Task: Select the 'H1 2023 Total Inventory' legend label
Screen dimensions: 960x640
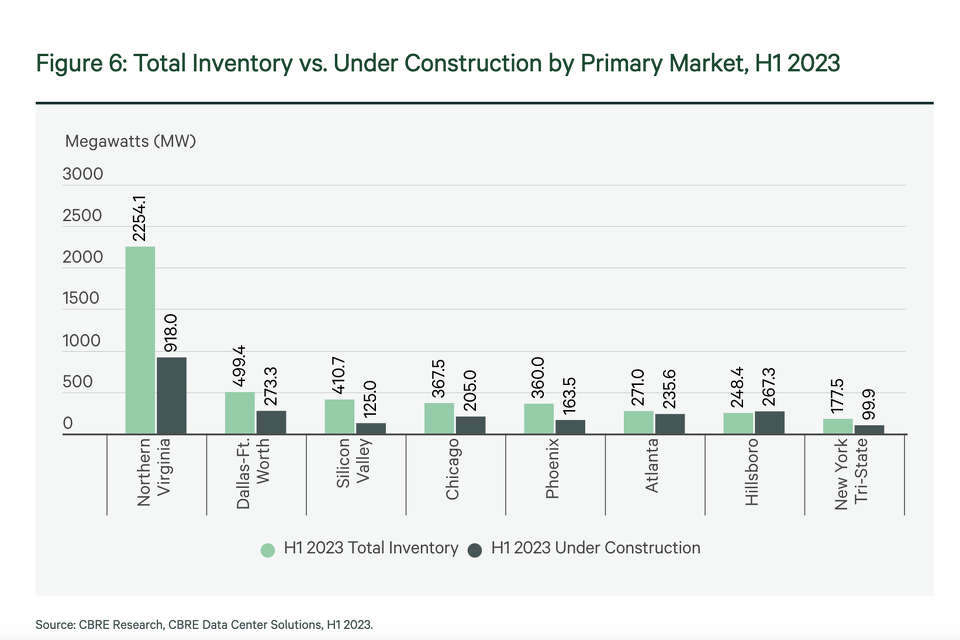Action: (x=370, y=548)
